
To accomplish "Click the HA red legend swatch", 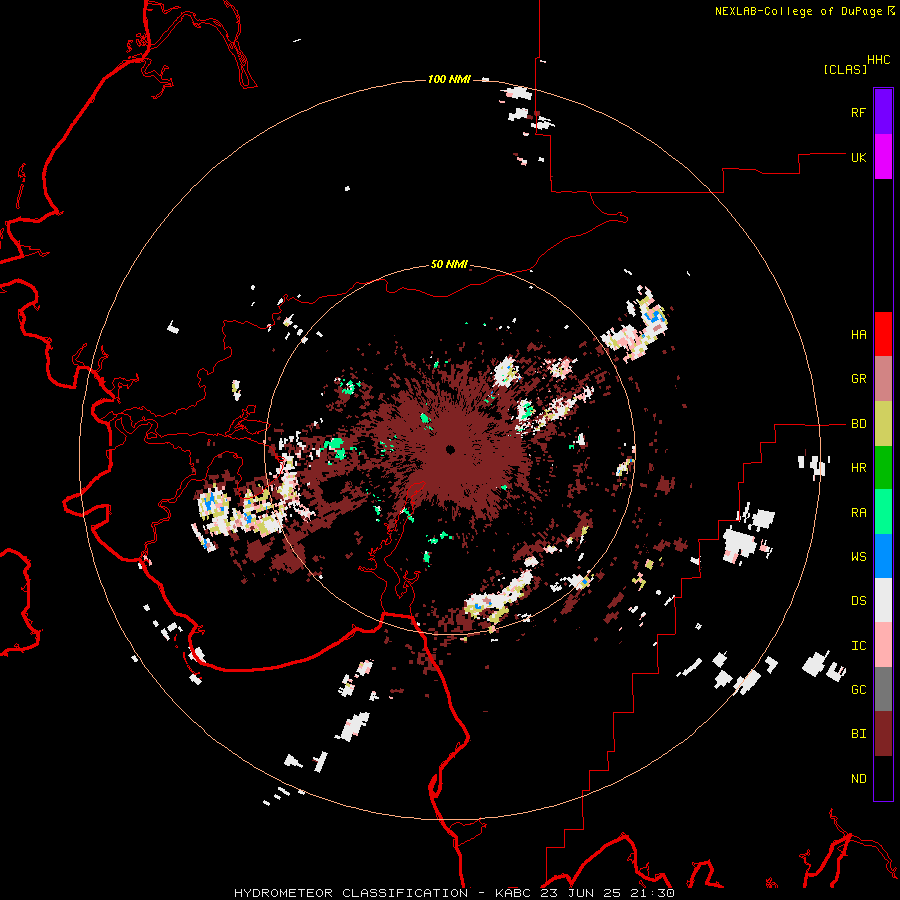I will pyautogui.click(x=883, y=334).
